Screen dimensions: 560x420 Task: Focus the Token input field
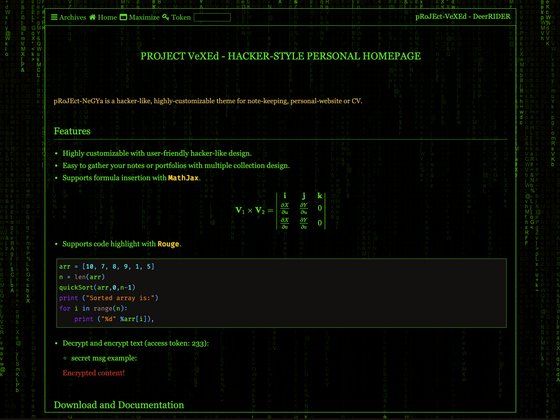pyautogui.click(x=212, y=17)
